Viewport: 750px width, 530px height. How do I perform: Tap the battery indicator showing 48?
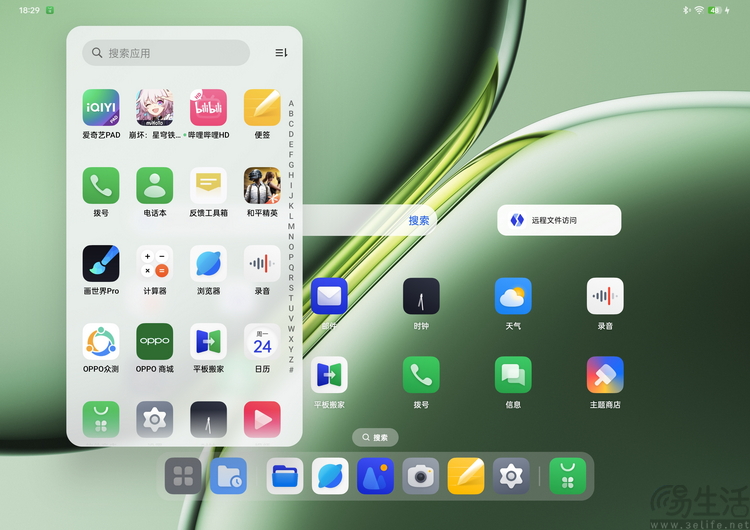pyautogui.click(x=716, y=10)
